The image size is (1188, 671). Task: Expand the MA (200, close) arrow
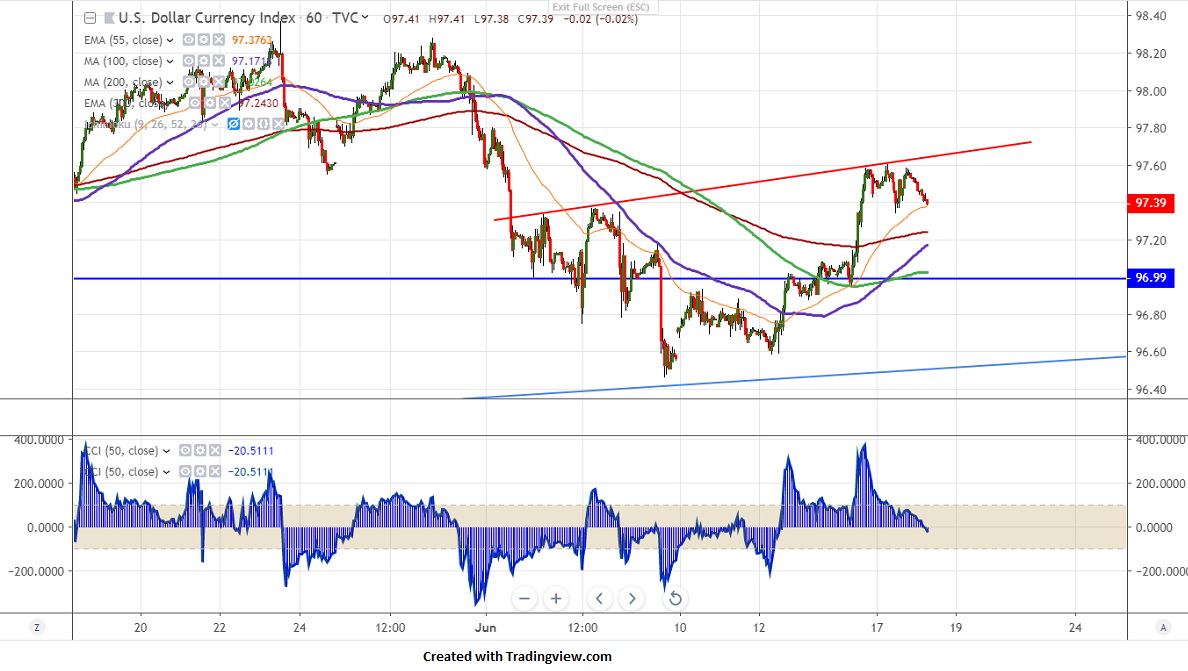tap(170, 83)
